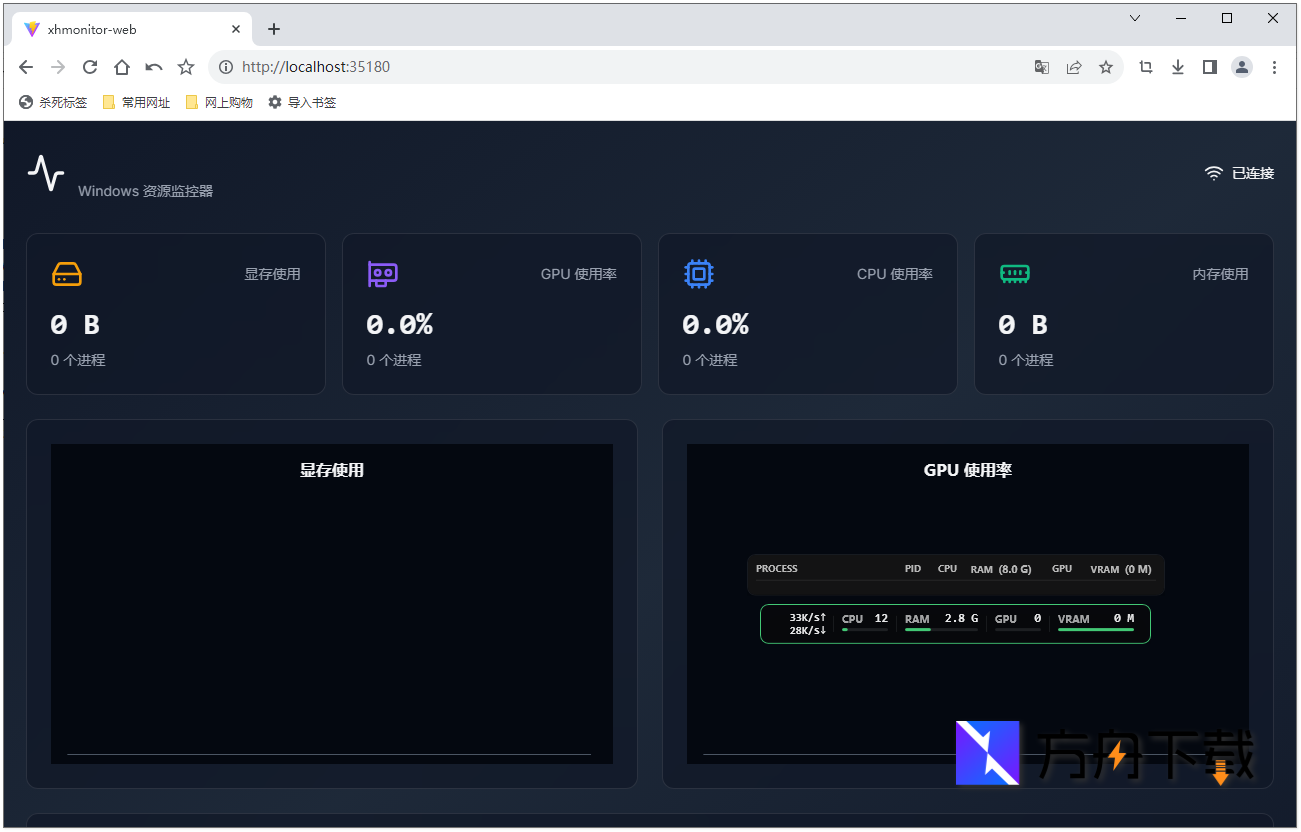This screenshot has width=1301, height=832.
Task: Reload the page with refresh icon
Action: click(x=90, y=67)
